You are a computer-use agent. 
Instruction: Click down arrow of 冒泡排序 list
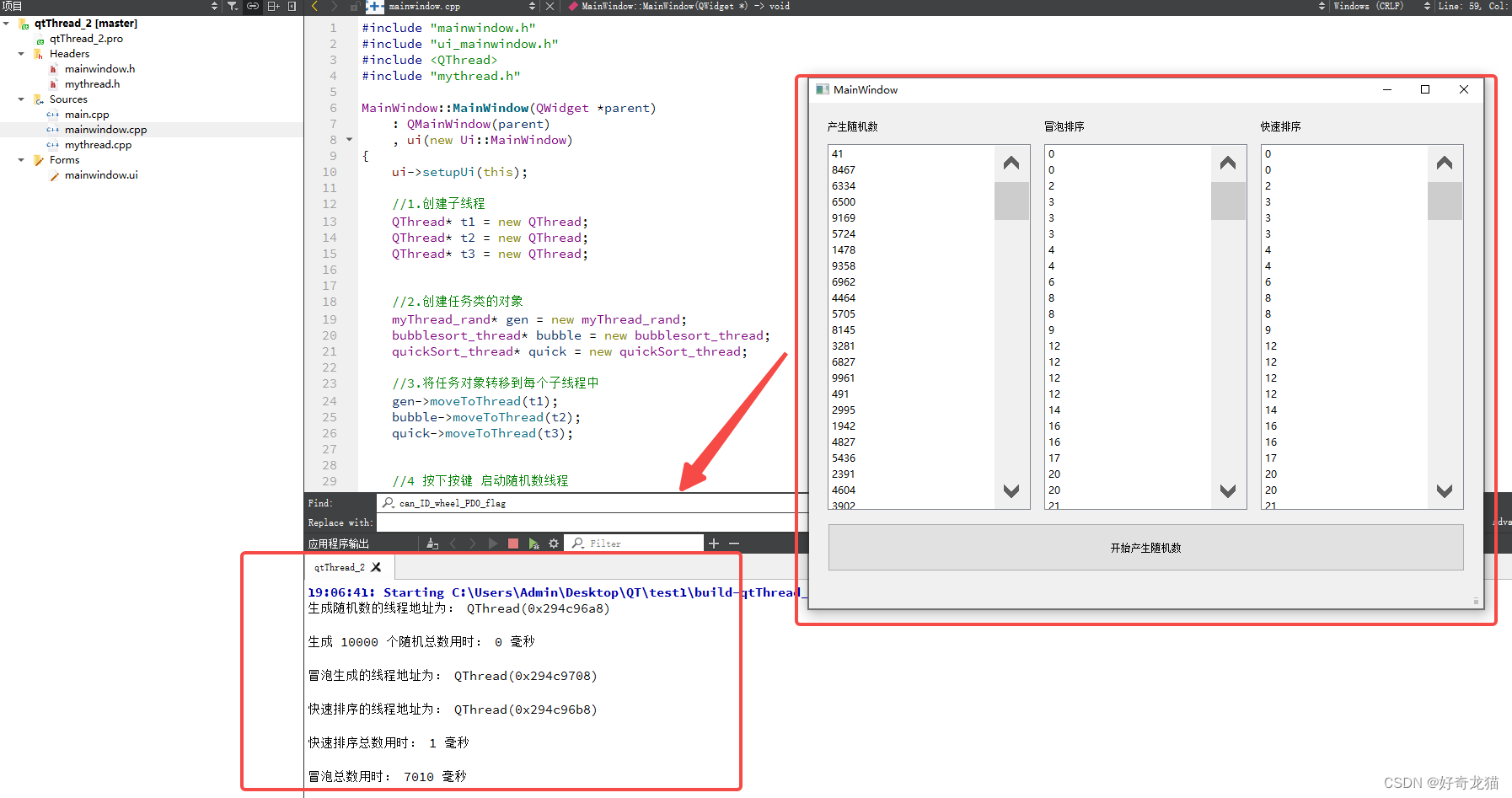(x=1228, y=490)
